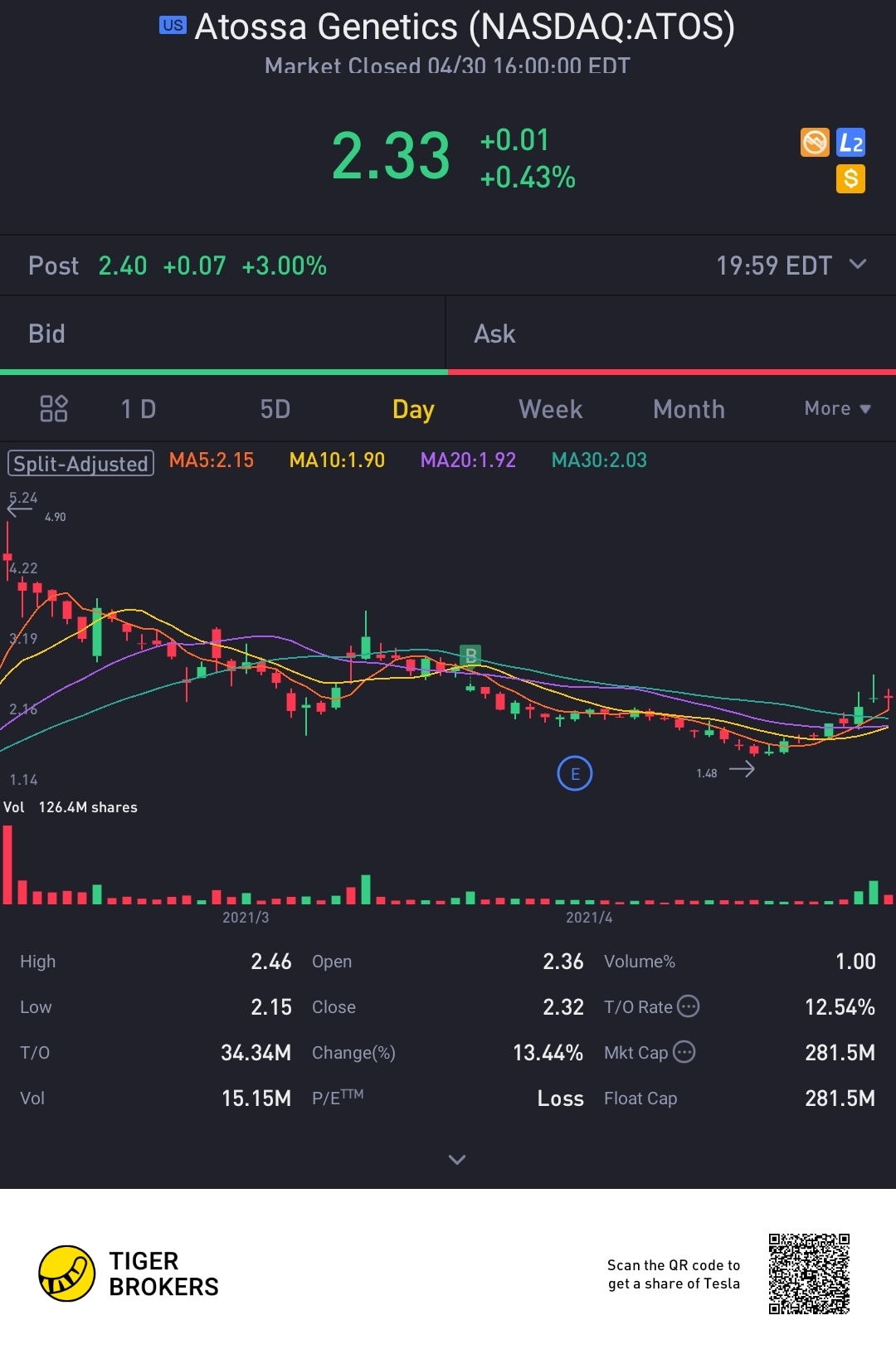Tap the High 2.46 value

(271, 962)
